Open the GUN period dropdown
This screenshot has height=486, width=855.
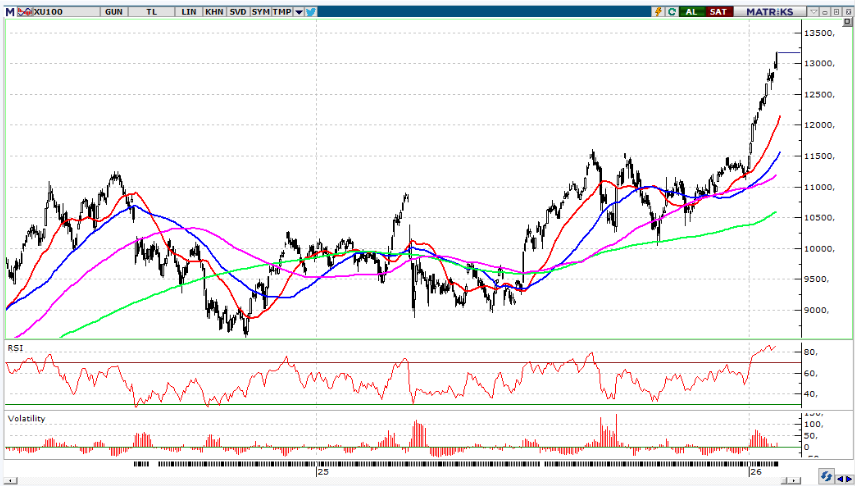pyautogui.click(x=114, y=11)
